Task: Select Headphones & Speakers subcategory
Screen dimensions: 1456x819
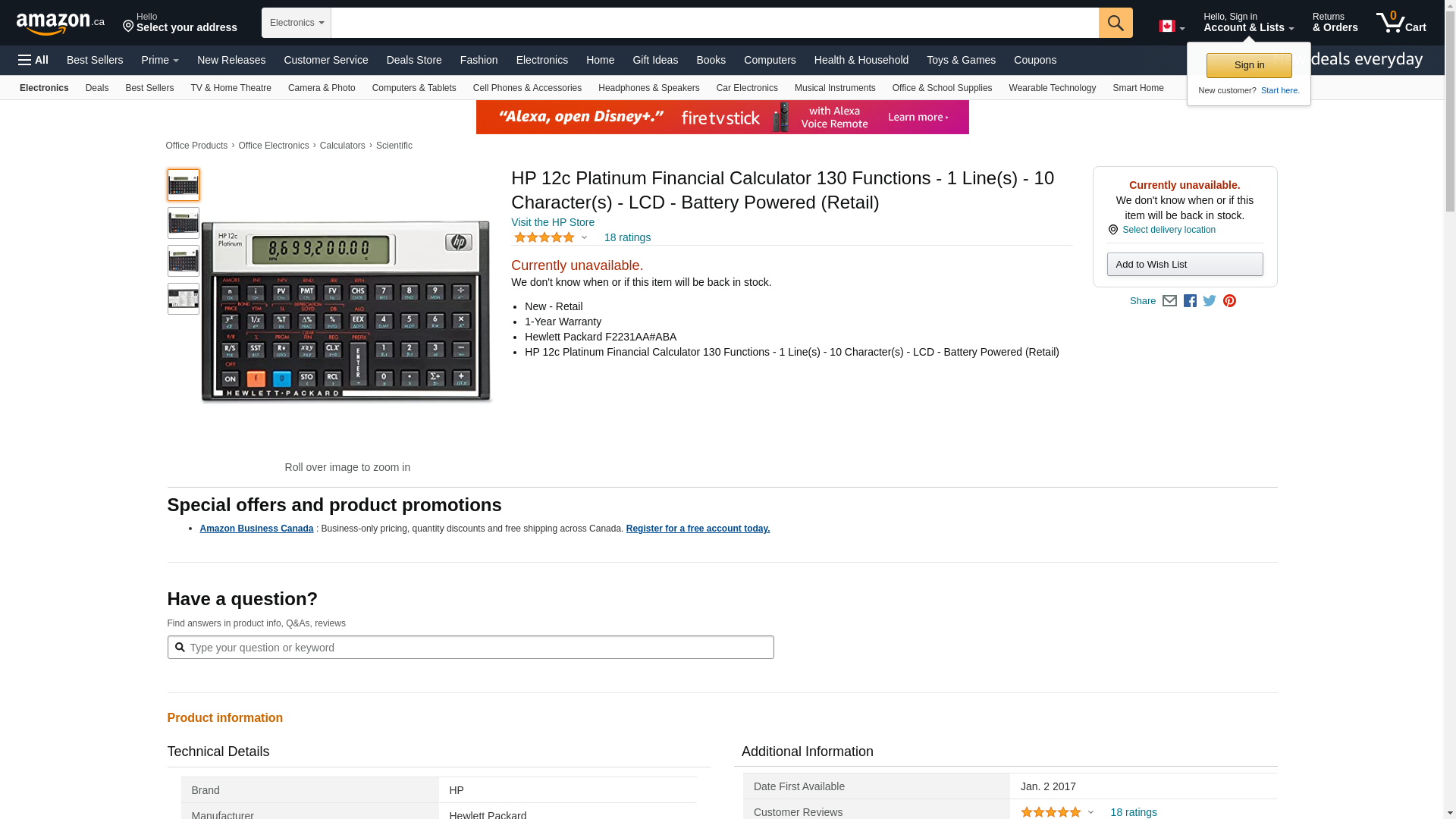Action: (648, 88)
